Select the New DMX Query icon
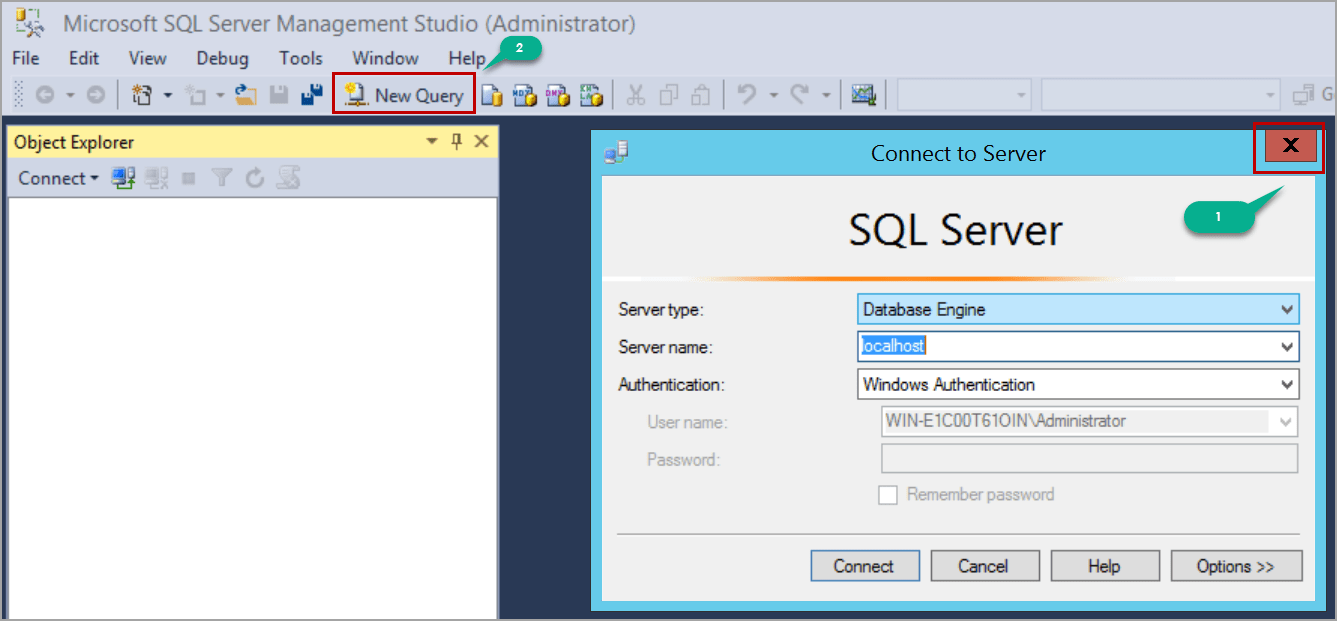The width and height of the screenshot is (1337, 621). pos(558,94)
